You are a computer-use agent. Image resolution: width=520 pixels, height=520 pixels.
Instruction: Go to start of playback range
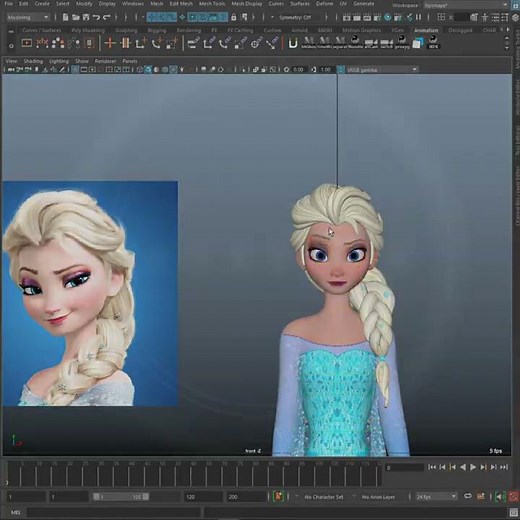tap(432, 467)
